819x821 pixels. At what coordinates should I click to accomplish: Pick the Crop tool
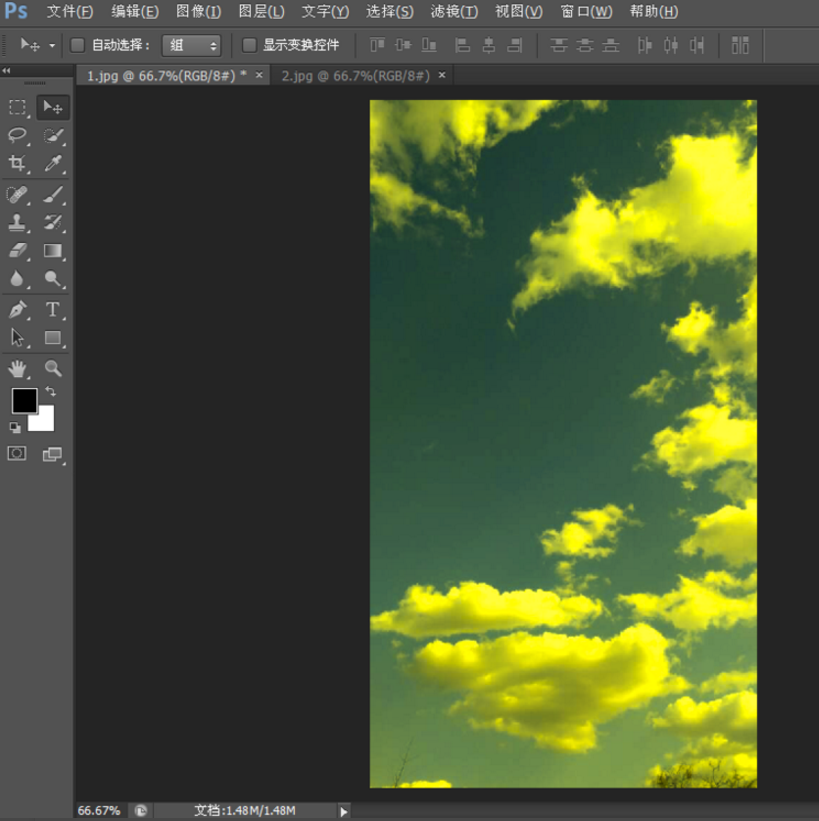tap(18, 163)
